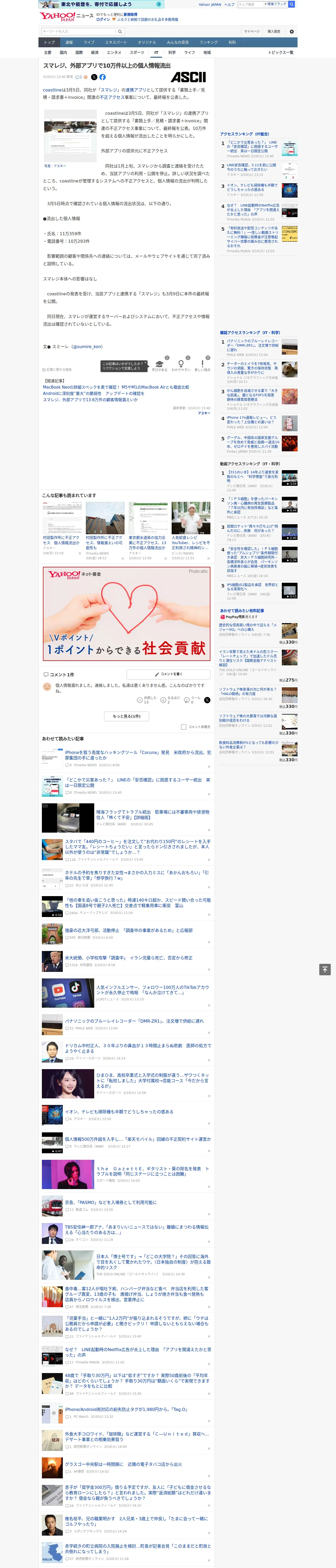Open the トップ navigation tab
The height and width of the screenshot is (1568, 336).
[49, 43]
